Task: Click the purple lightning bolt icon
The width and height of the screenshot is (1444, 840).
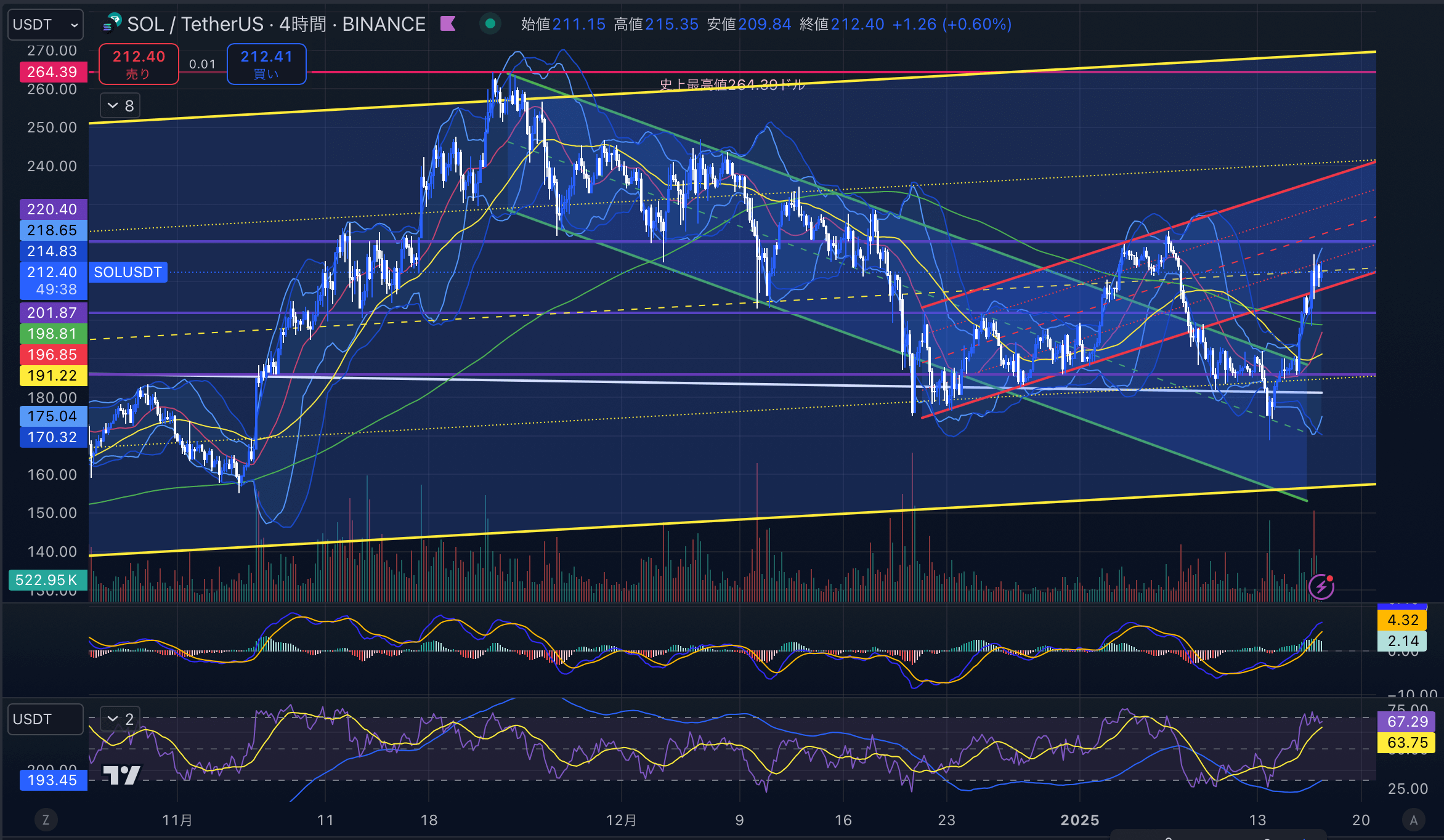Action: (x=1321, y=587)
